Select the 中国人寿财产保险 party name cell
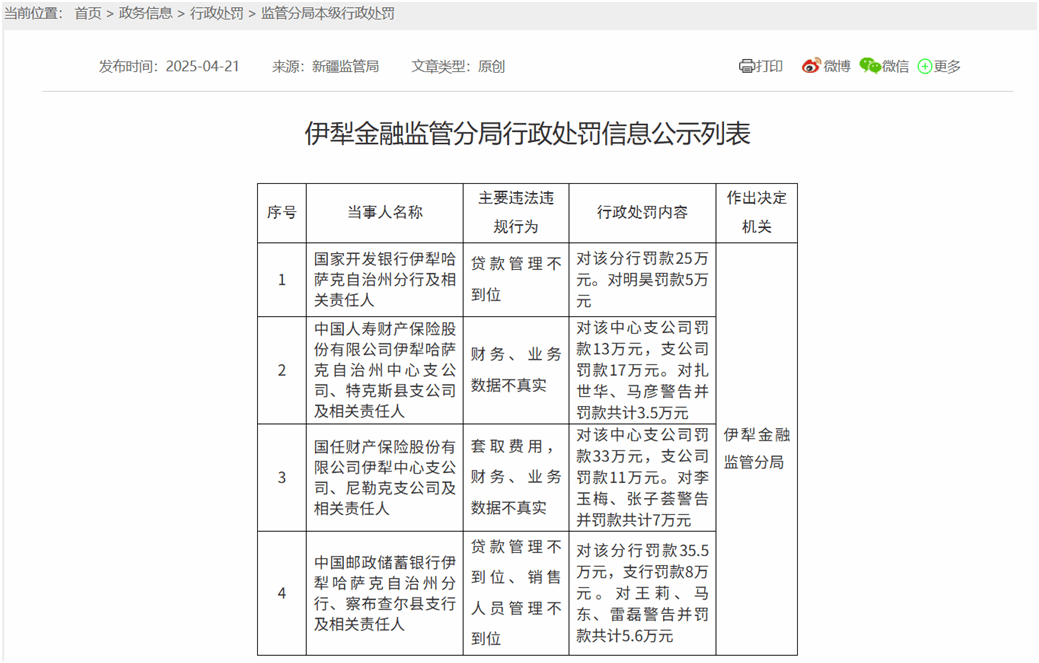Viewport: 1039px width, 663px height. pos(384,370)
